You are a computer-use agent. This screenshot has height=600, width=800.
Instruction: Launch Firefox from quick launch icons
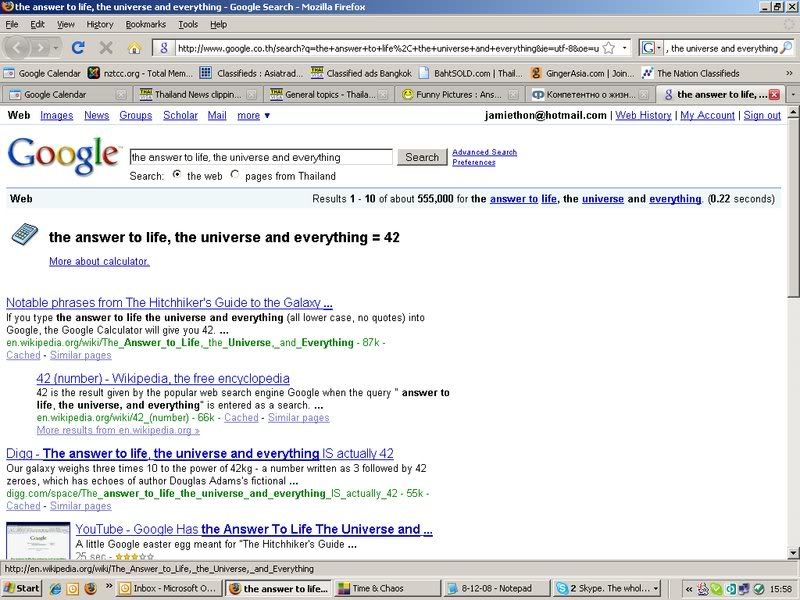90,588
